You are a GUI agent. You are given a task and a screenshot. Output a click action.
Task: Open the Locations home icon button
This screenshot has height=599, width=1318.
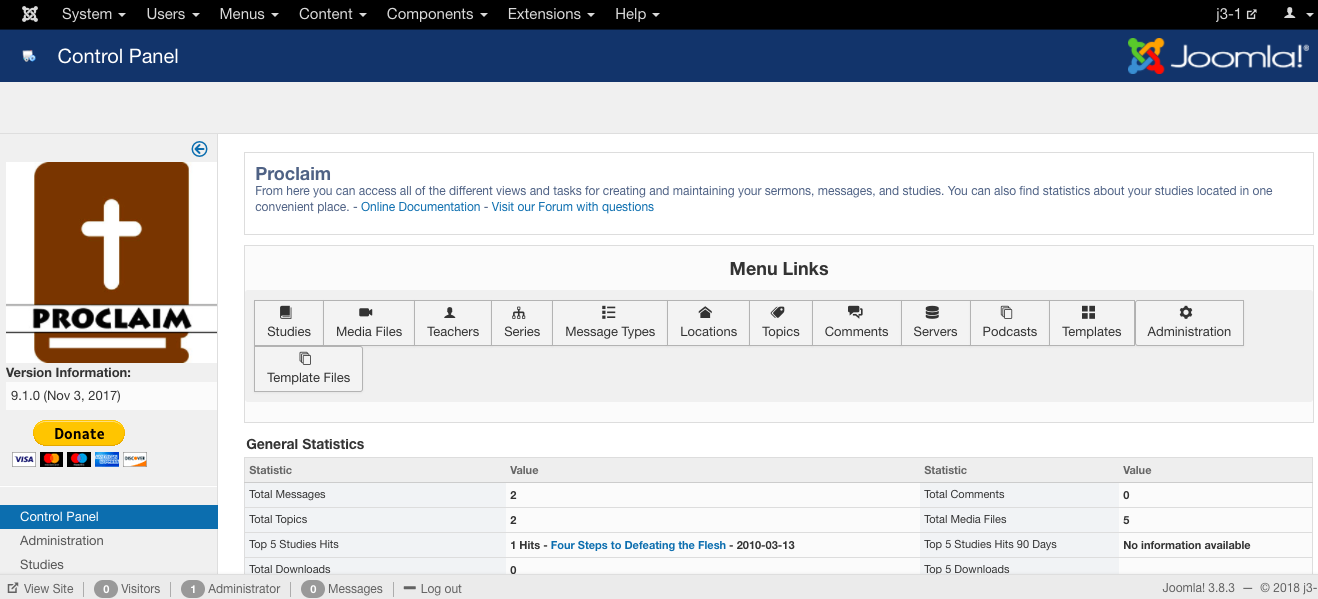click(708, 323)
